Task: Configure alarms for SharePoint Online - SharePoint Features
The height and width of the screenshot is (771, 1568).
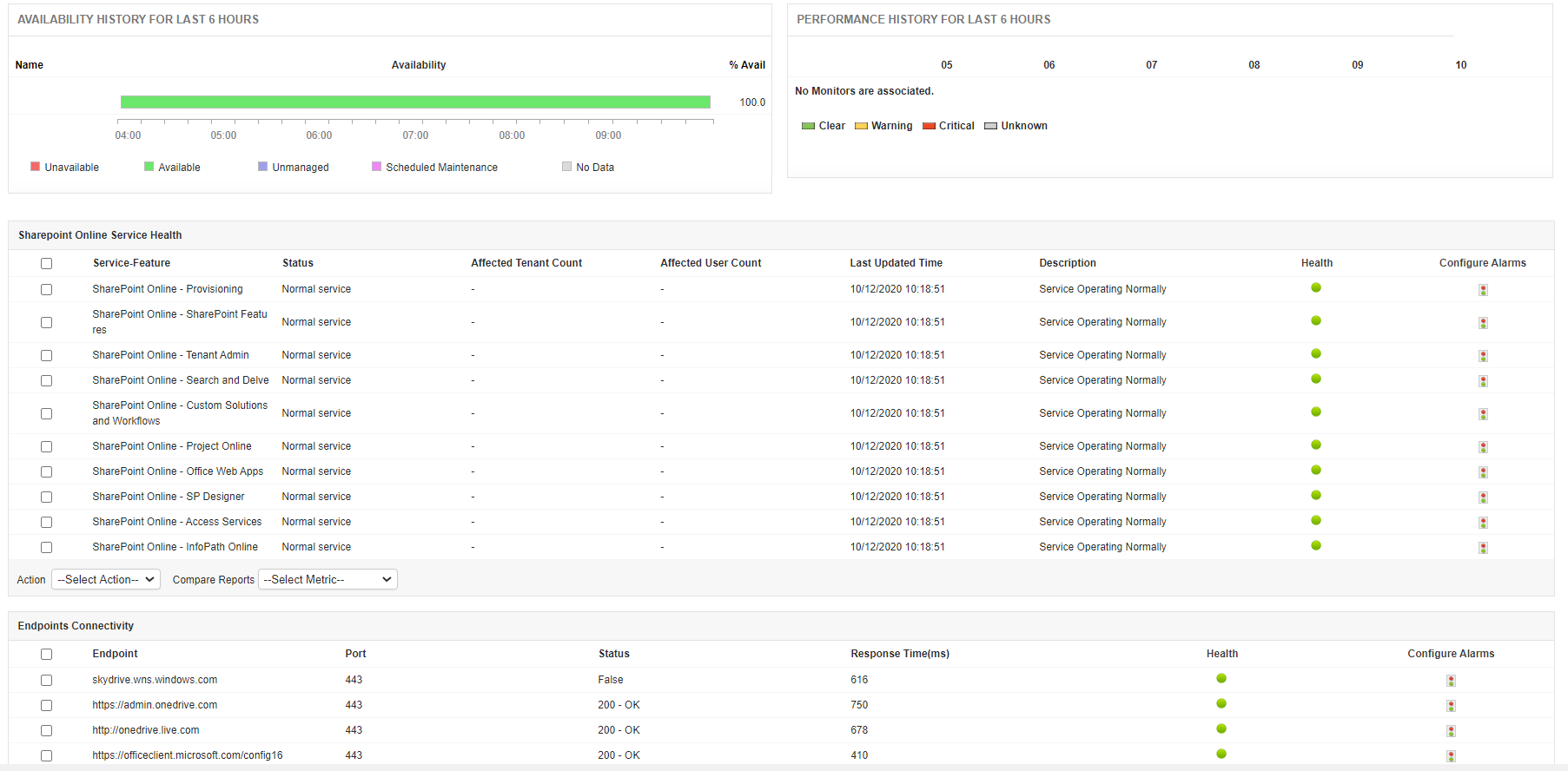Action: [1483, 323]
